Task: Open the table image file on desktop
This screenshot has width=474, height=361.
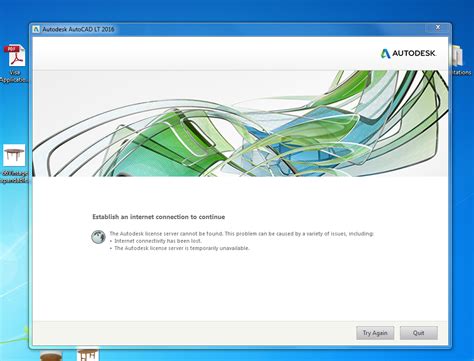Action: [14, 155]
